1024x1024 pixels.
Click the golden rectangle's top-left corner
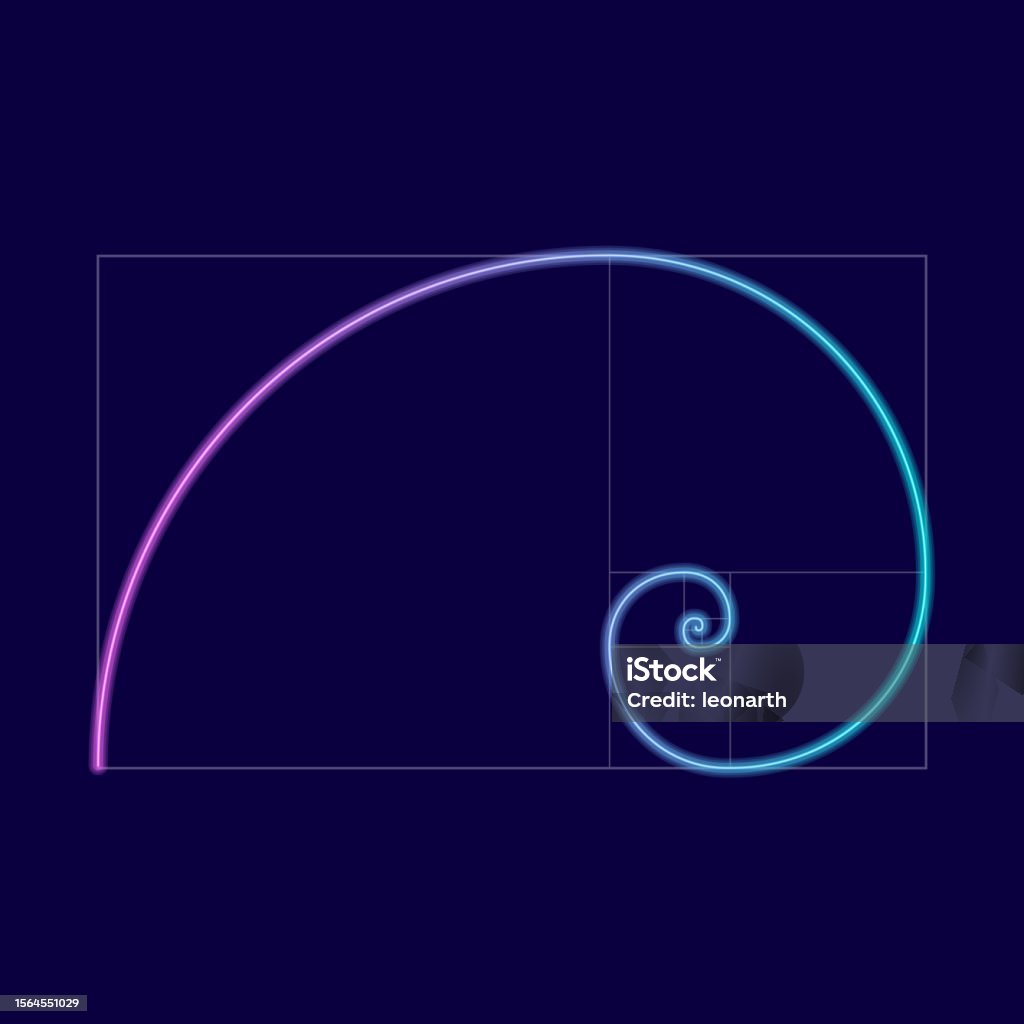[x=98, y=256]
